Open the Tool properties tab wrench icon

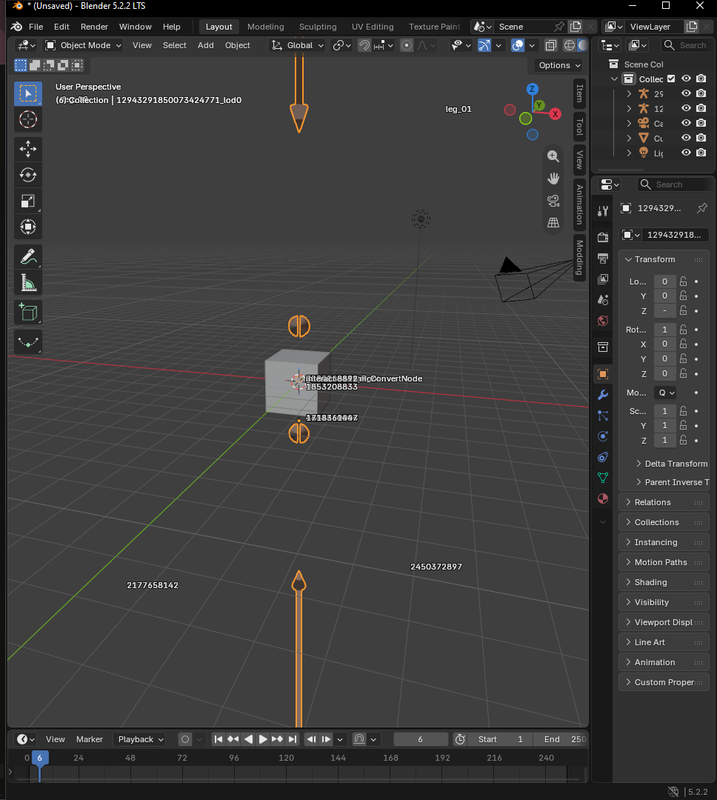[x=603, y=211]
